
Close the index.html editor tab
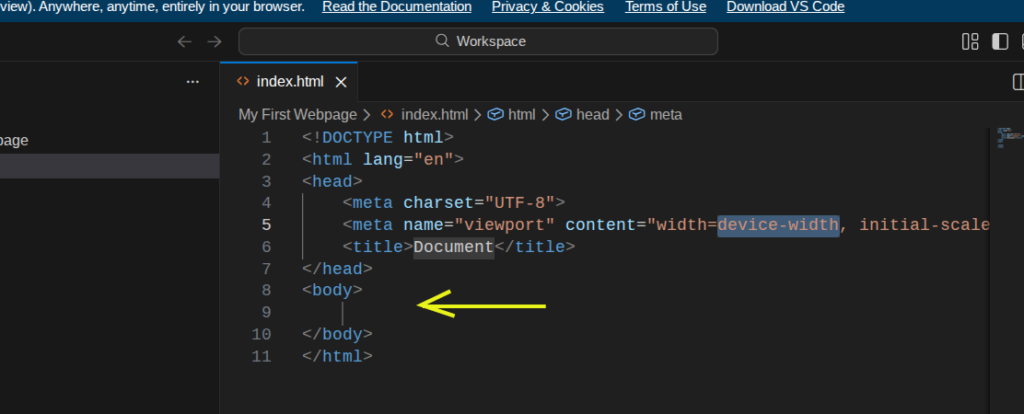click(341, 82)
